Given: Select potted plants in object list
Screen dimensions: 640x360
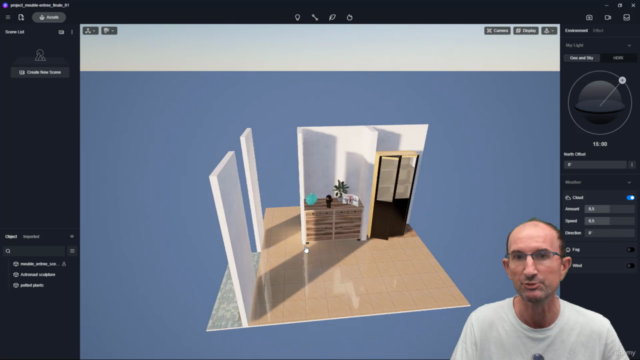Looking at the screenshot, I should tap(32, 285).
